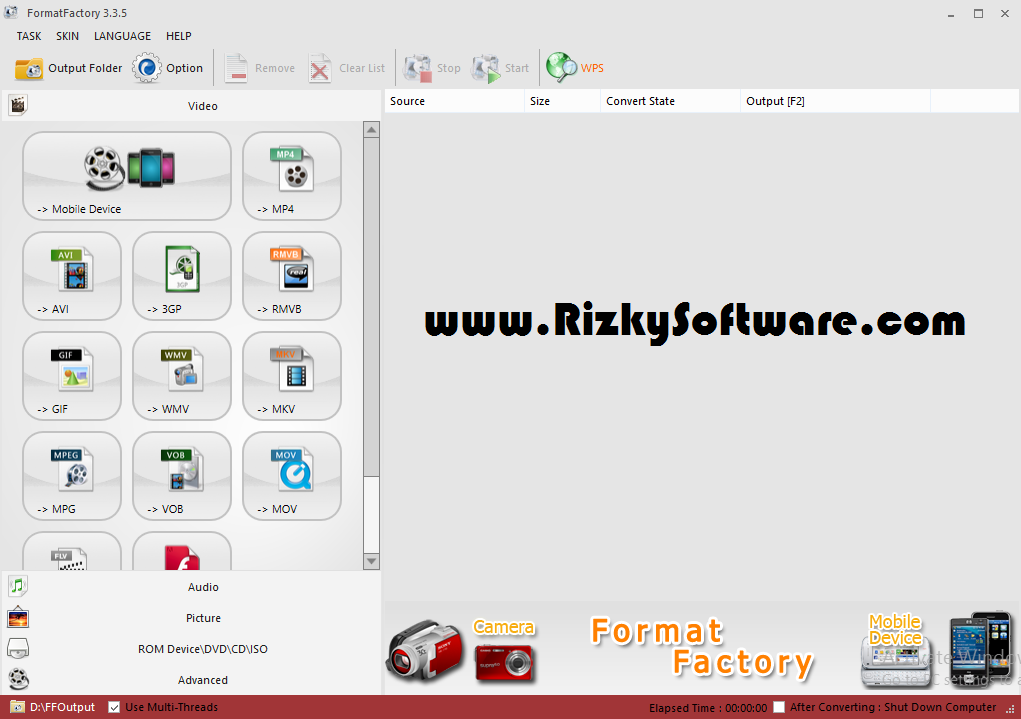Select the MKV conversion icon

292,376
